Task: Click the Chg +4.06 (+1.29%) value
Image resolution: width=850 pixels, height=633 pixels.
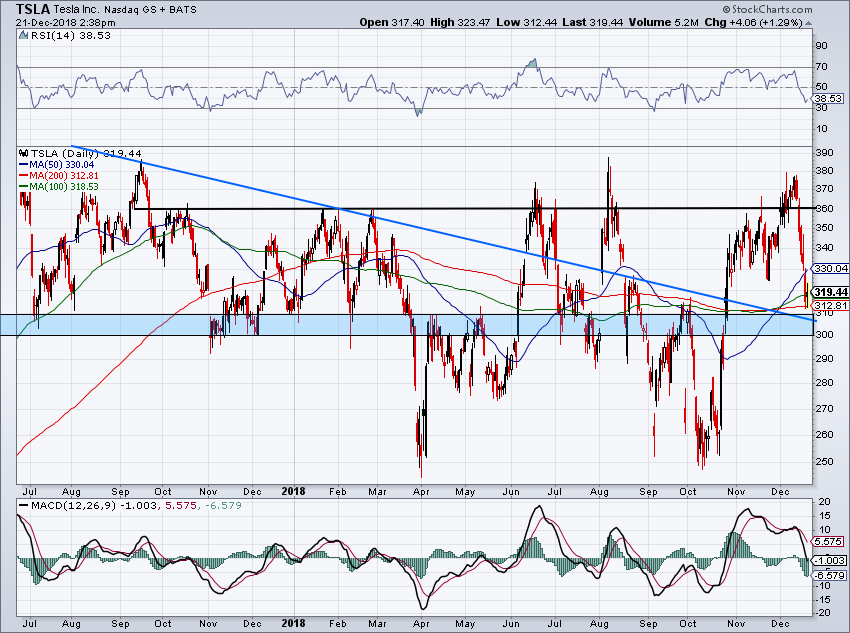Action: [754, 22]
